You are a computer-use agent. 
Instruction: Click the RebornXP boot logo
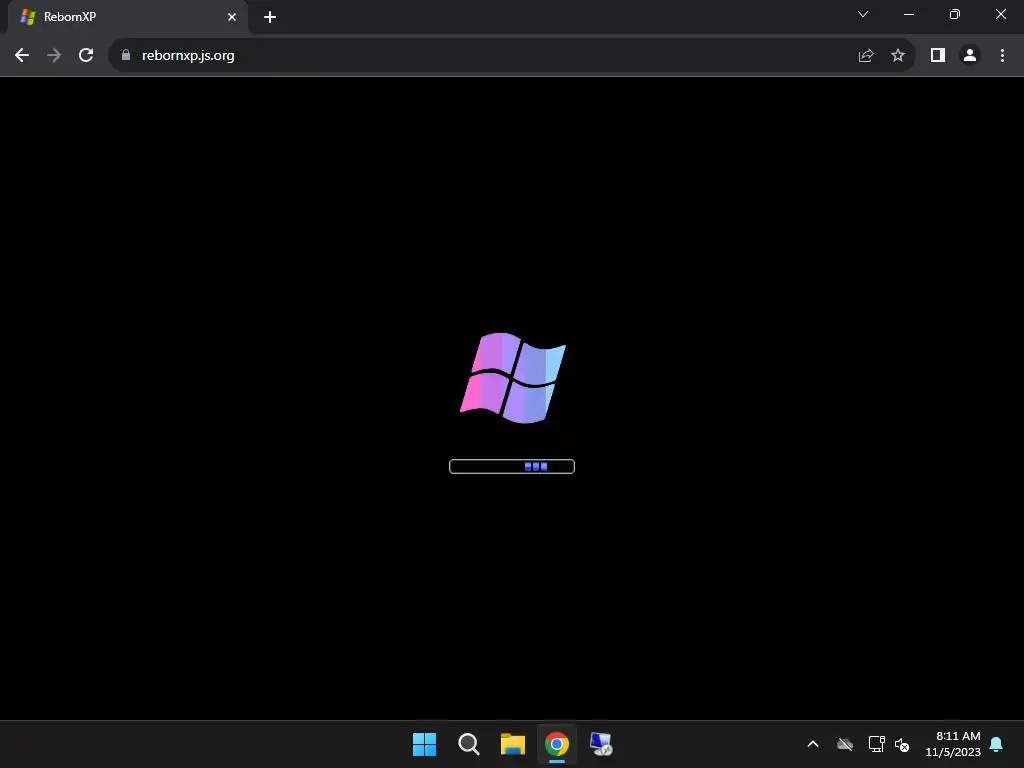pos(513,378)
